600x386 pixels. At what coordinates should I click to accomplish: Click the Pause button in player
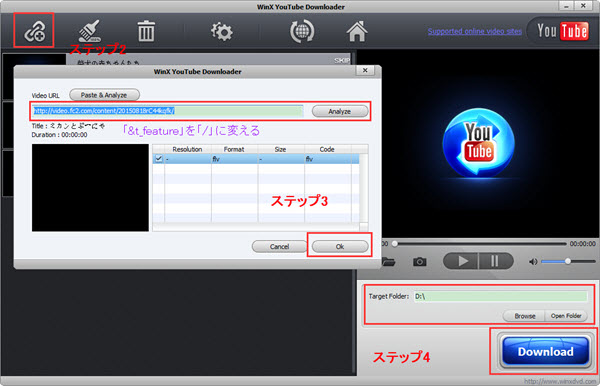(x=495, y=261)
